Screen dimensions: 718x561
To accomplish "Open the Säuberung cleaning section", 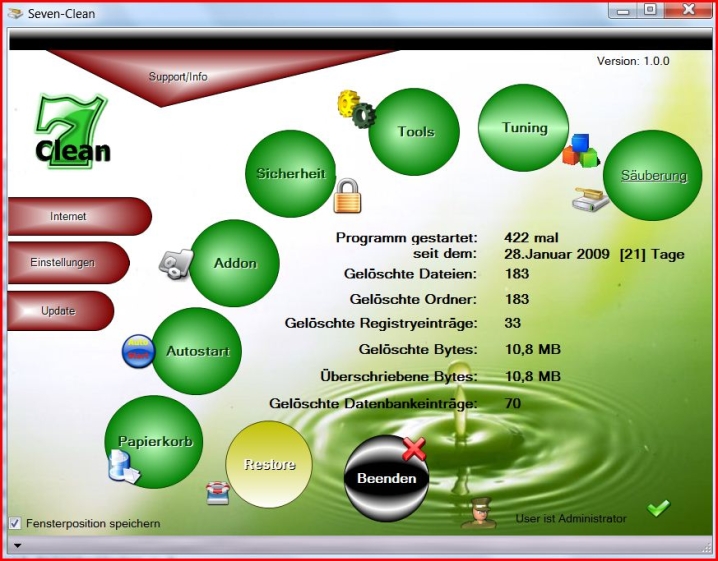I will point(654,176).
